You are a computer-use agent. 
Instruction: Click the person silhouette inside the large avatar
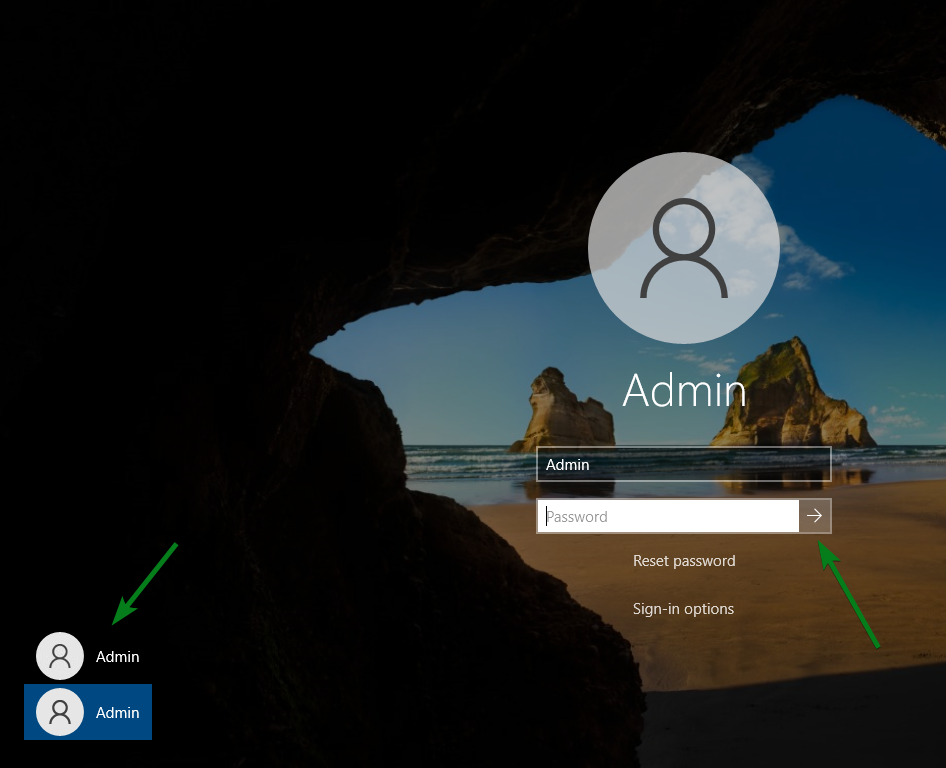click(684, 250)
